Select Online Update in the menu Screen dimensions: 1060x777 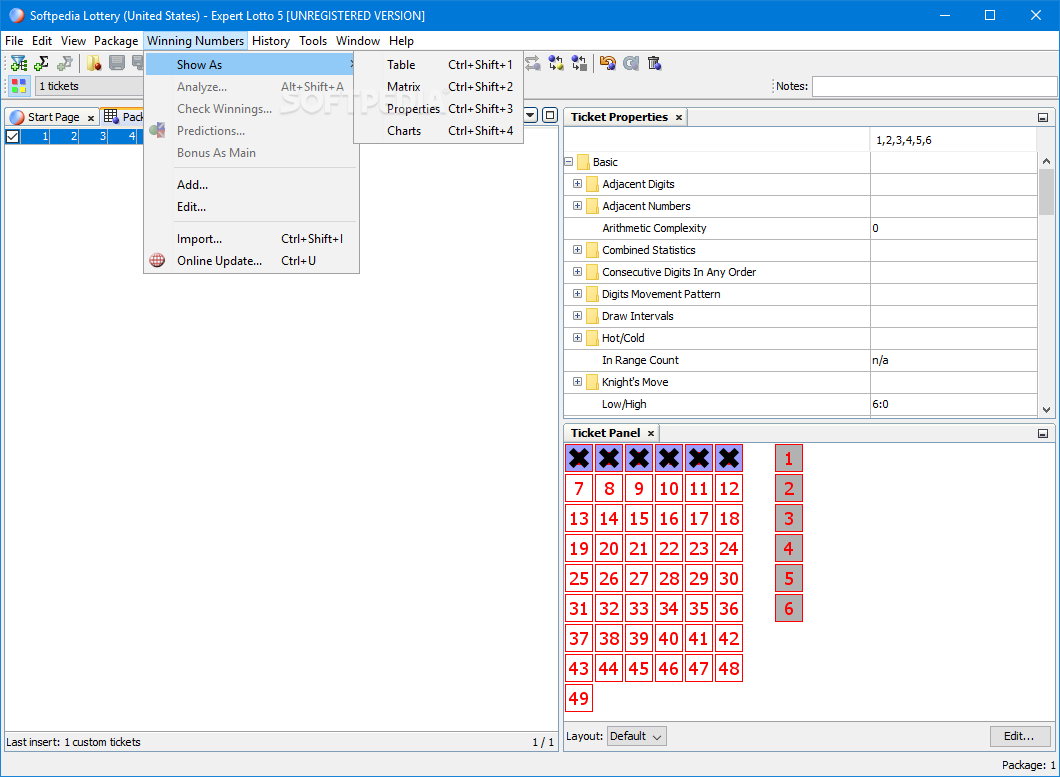[251, 260]
